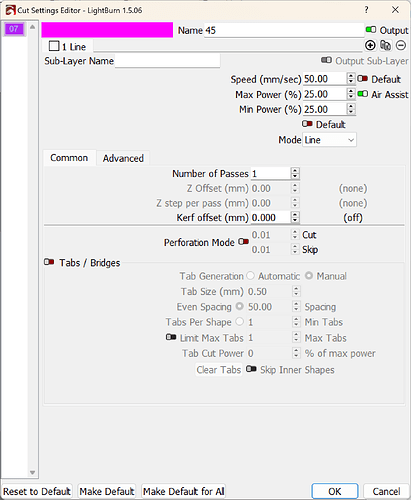
Task: Toggle the layer Output switch
Action: click(371, 30)
